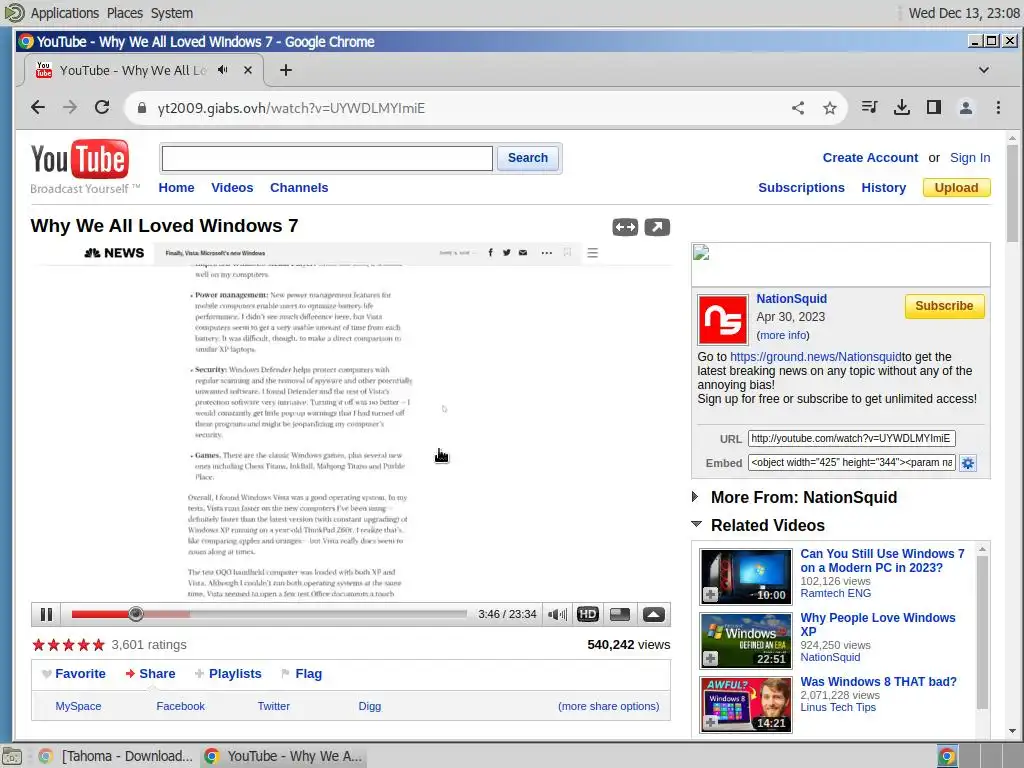1024x768 pixels.
Task: Open Chrome downloads icon
Action: click(x=901, y=107)
